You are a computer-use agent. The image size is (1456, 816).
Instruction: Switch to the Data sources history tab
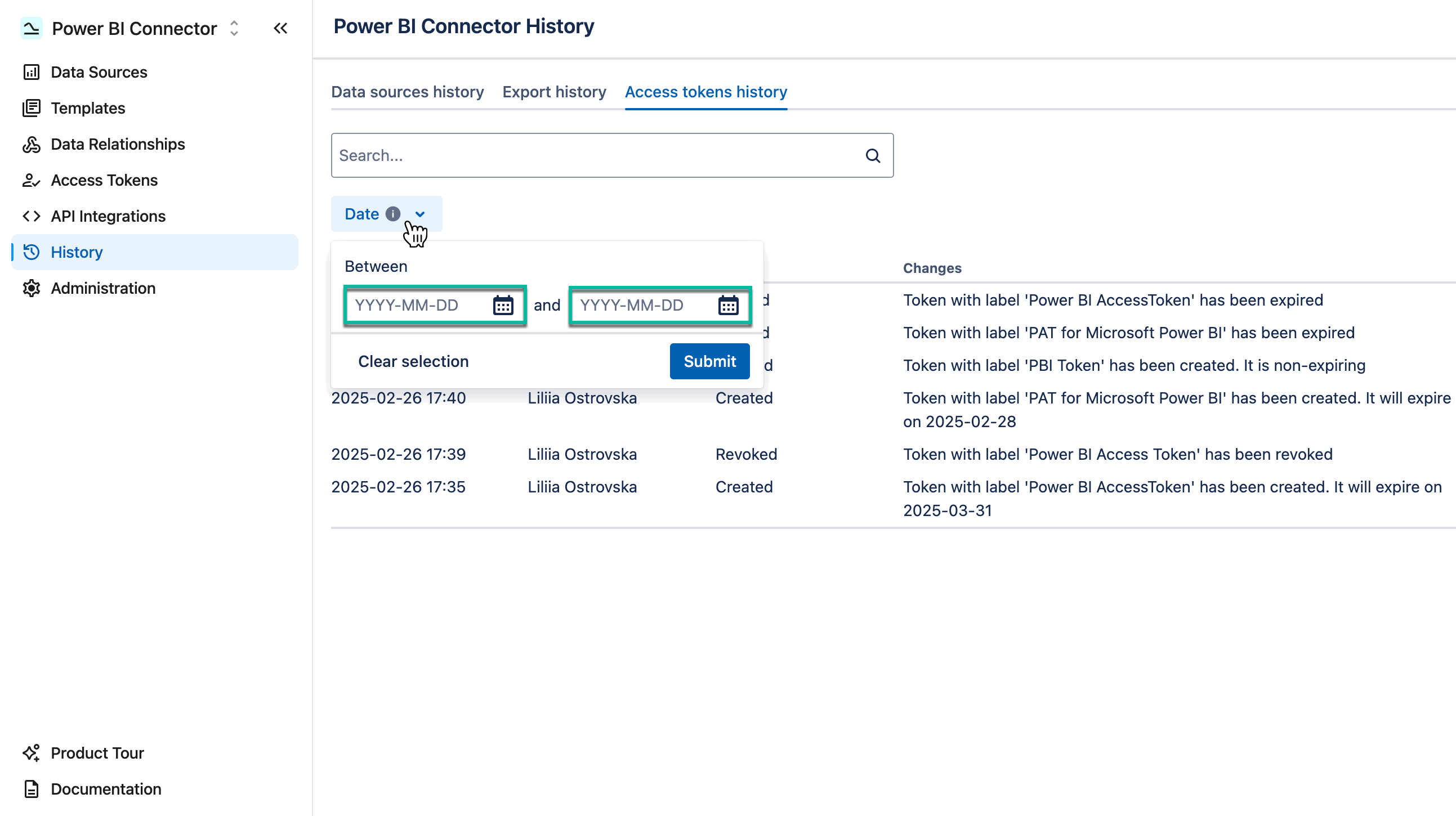pyautogui.click(x=408, y=92)
